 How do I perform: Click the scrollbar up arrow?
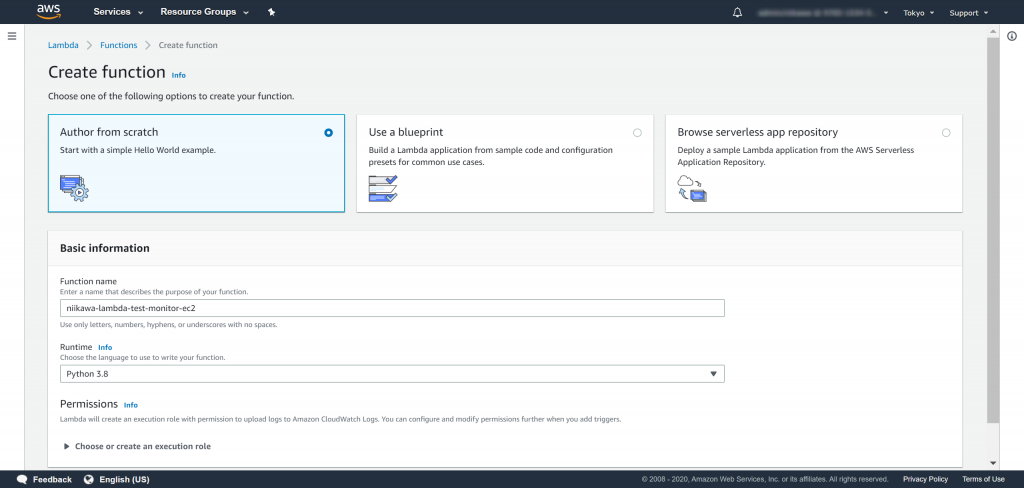tap(993, 31)
